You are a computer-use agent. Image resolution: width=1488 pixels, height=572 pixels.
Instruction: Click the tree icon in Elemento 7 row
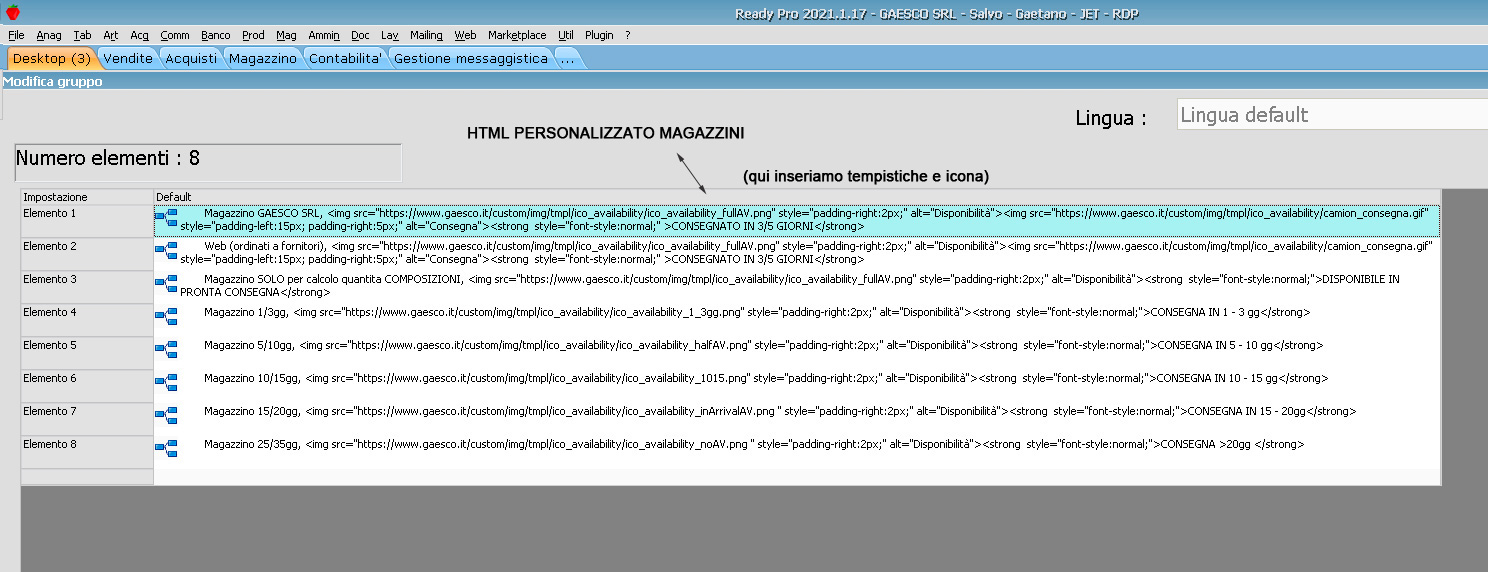pyautogui.click(x=166, y=415)
